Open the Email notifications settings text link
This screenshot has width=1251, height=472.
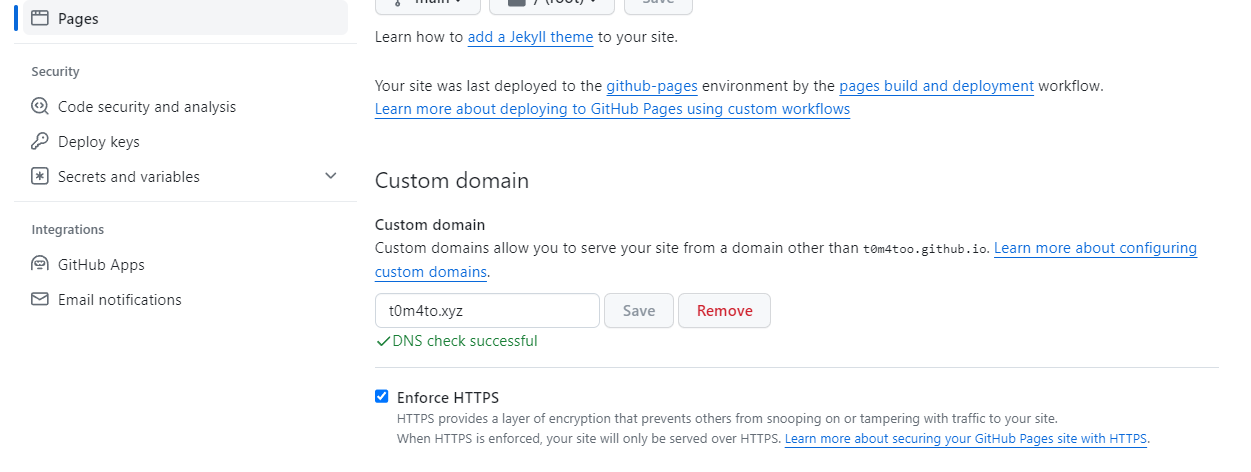coord(120,300)
